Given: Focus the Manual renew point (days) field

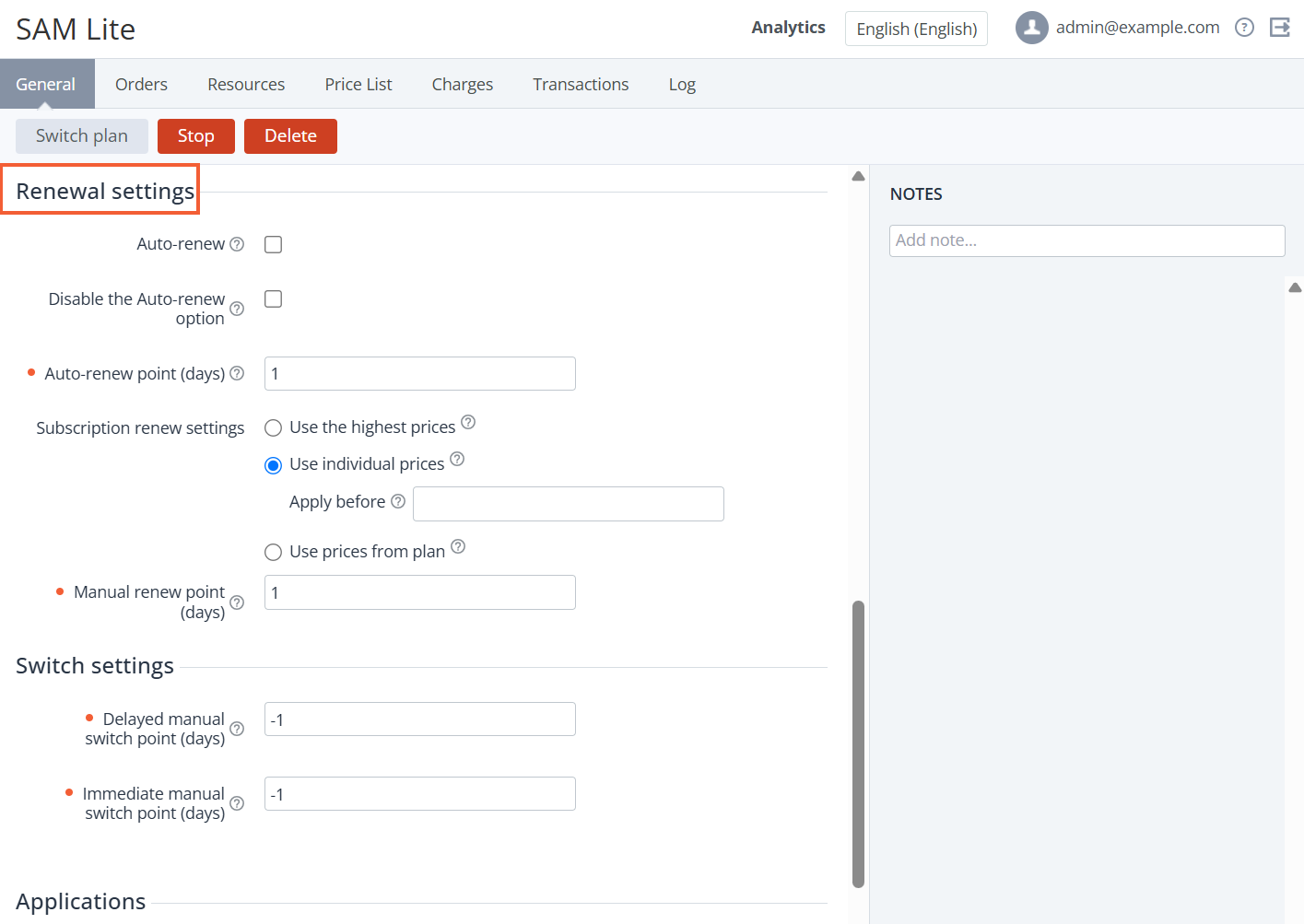Looking at the screenshot, I should coord(420,592).
